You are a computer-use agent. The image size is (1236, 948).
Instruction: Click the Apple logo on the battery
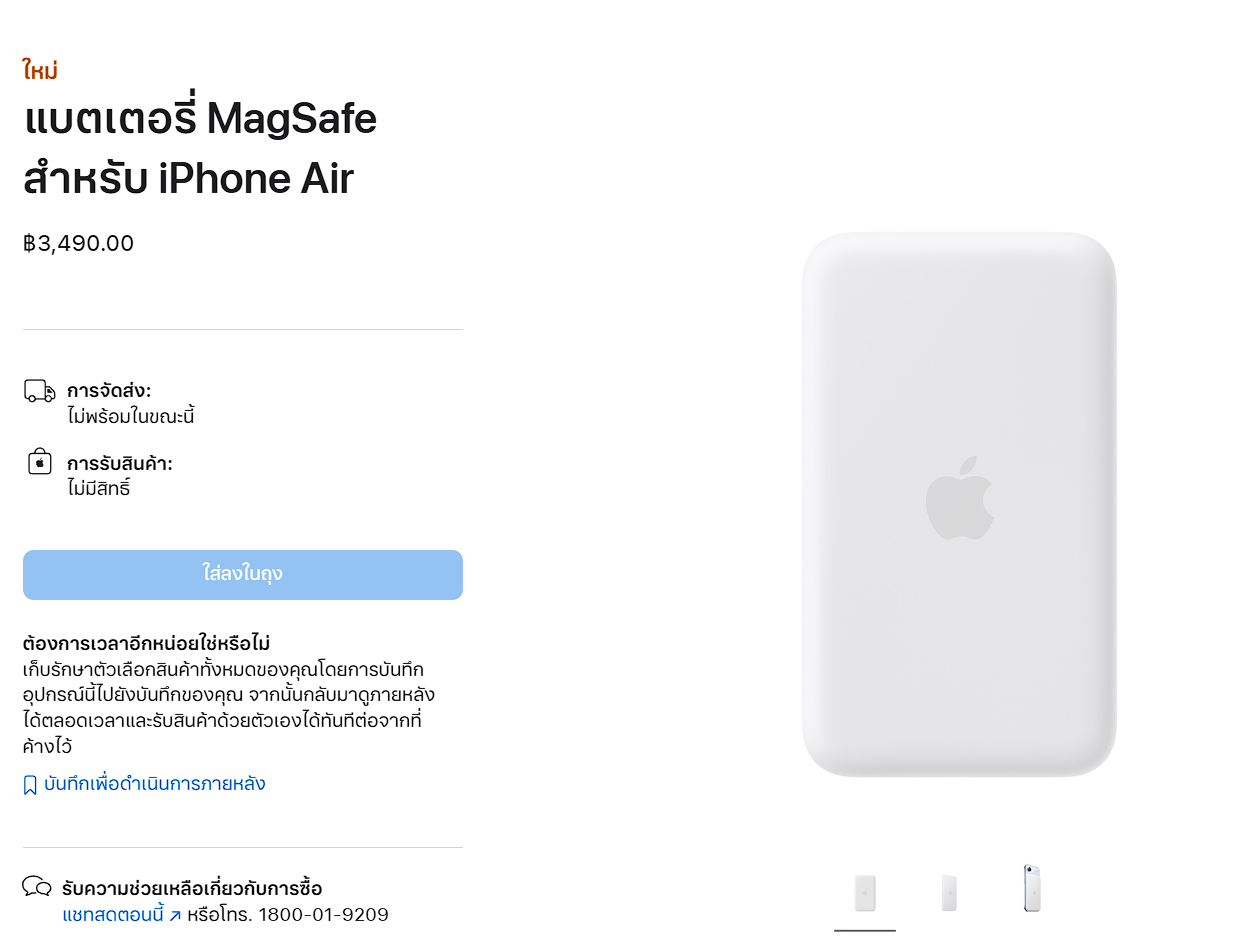coord(959,499)
